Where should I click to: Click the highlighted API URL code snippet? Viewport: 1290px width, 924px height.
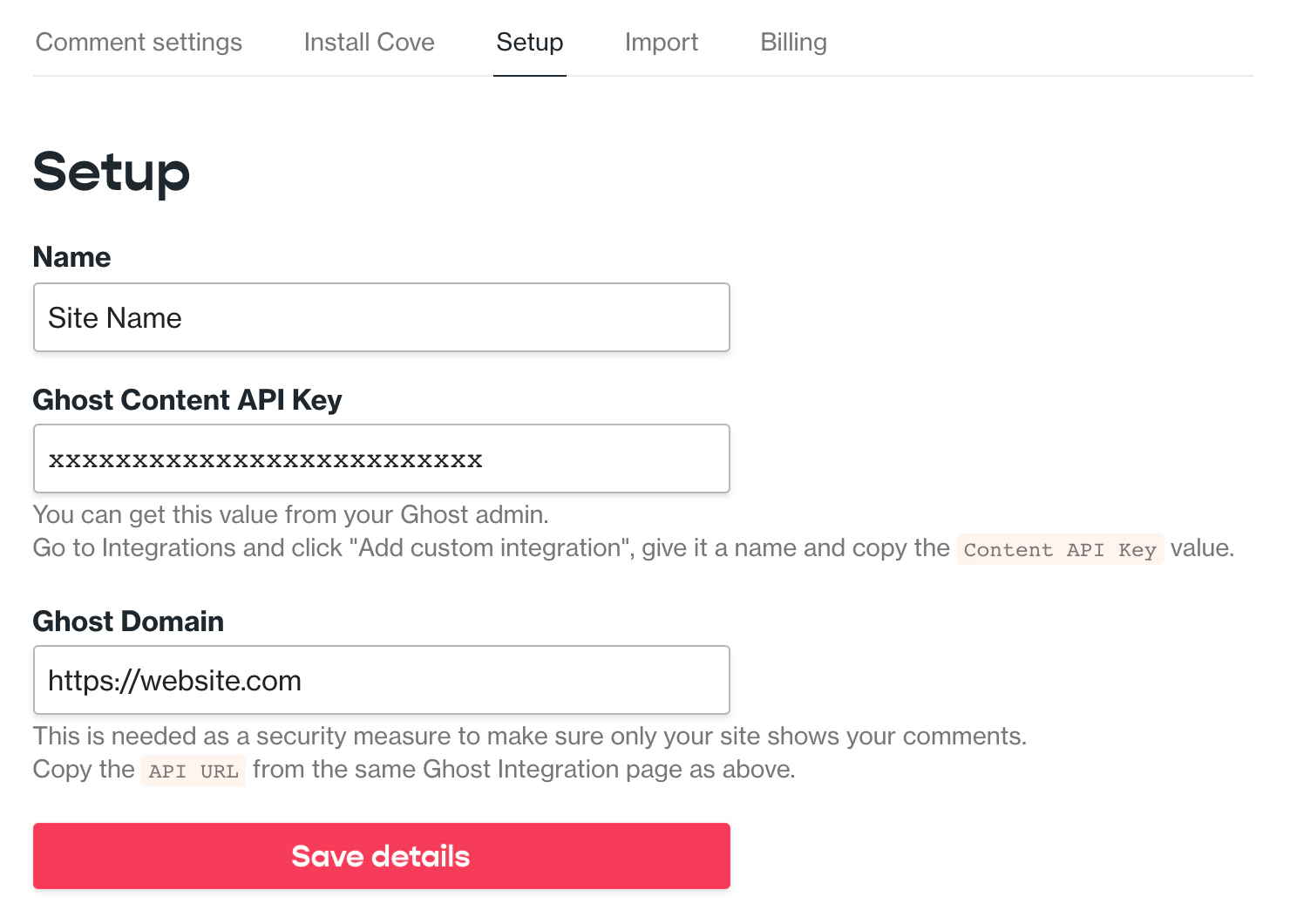[193, 771]
